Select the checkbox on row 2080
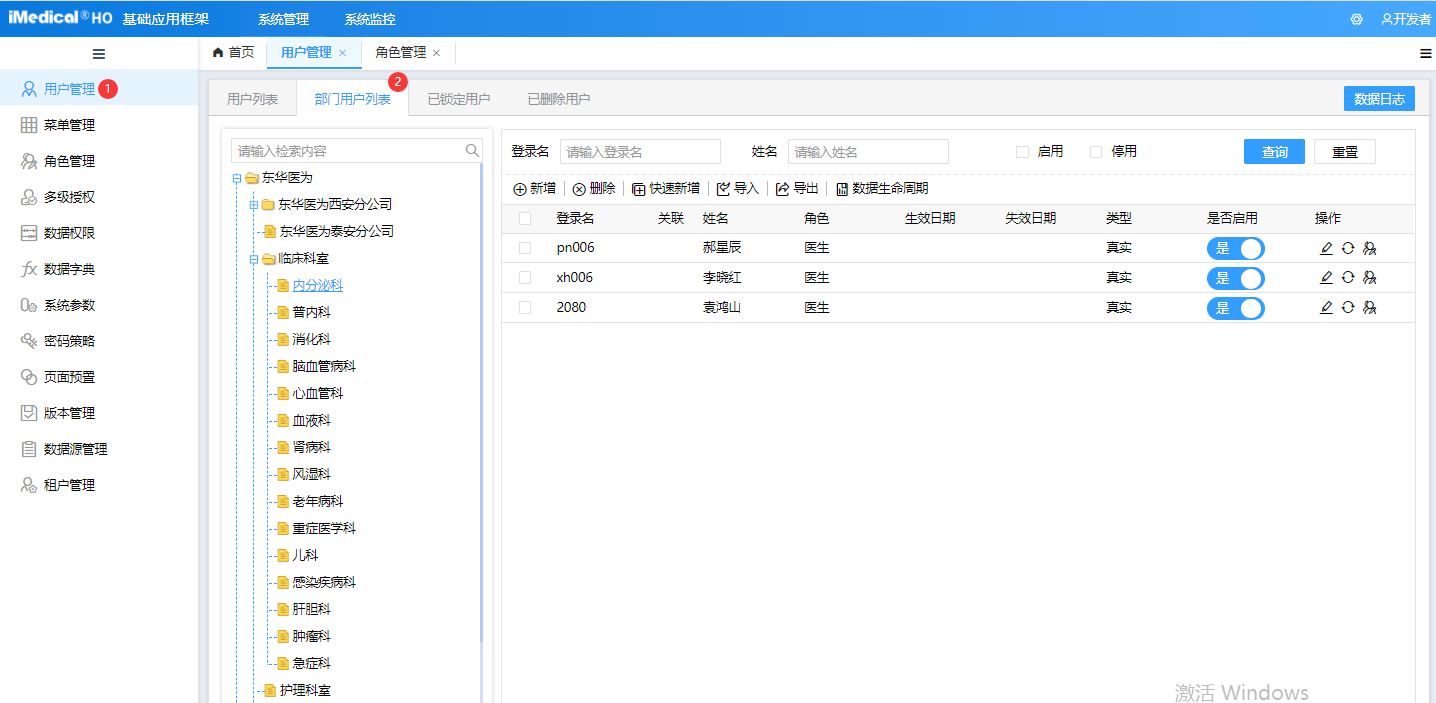 coord(525,307)
